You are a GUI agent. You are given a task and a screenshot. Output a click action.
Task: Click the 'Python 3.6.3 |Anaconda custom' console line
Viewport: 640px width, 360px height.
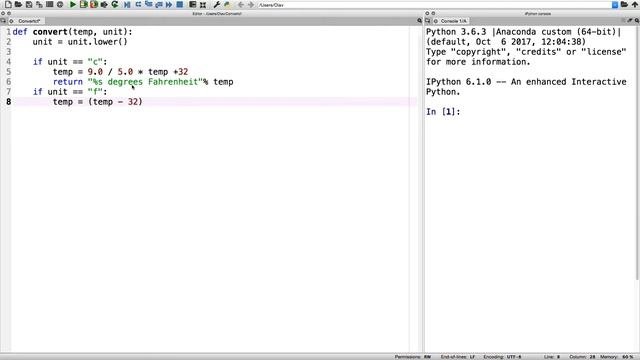point(523,32)
